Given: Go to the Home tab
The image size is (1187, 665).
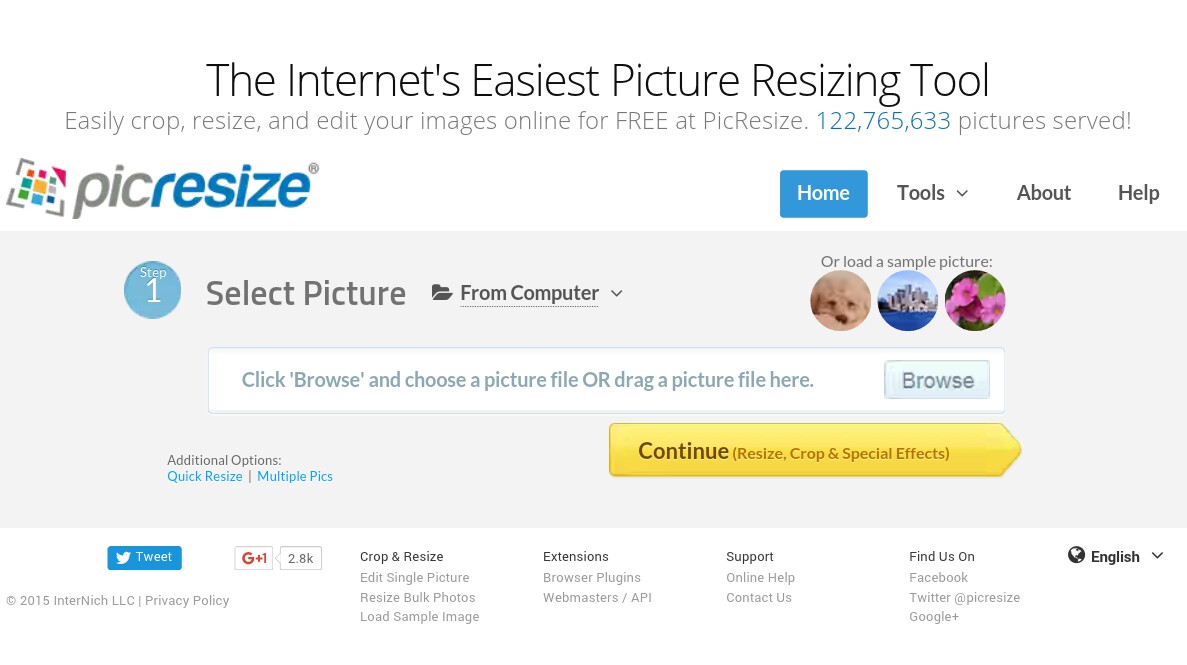Looking at the screenshot, I should [824, 194].
